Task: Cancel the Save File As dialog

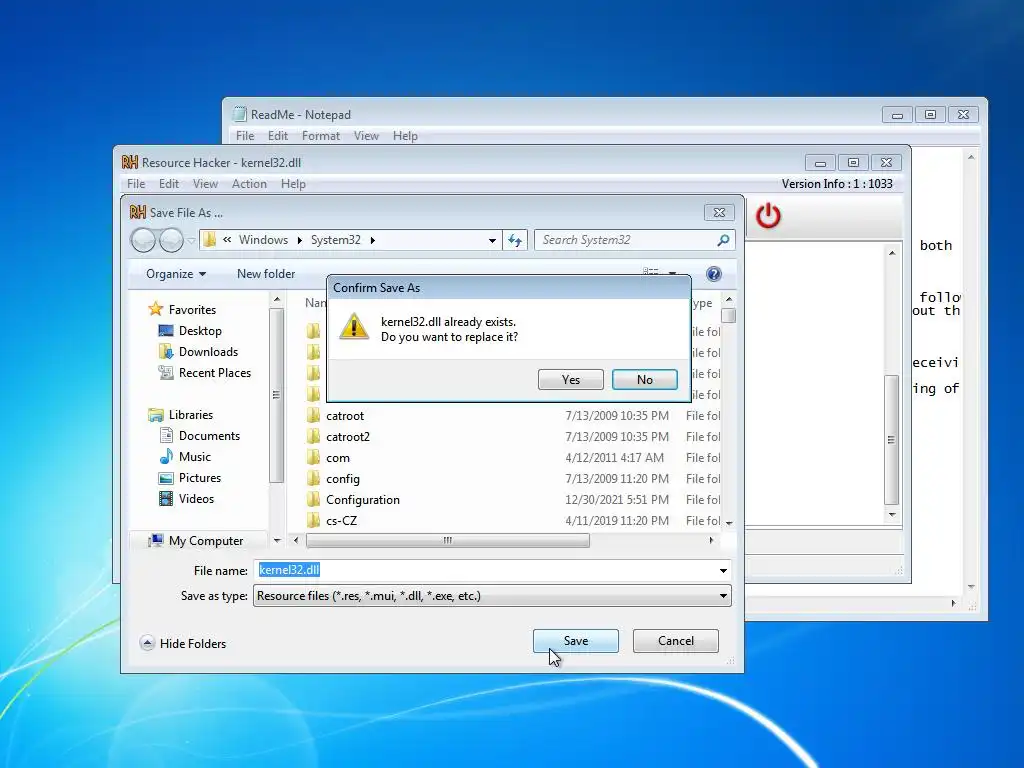Action: (x=675, y=641)
